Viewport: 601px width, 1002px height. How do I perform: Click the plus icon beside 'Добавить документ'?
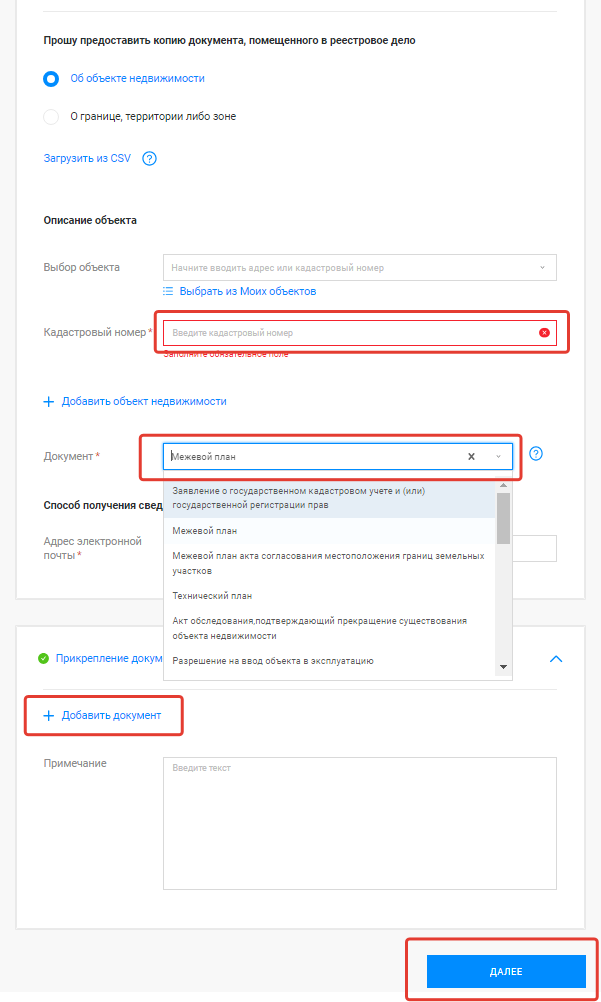[49, 716]
